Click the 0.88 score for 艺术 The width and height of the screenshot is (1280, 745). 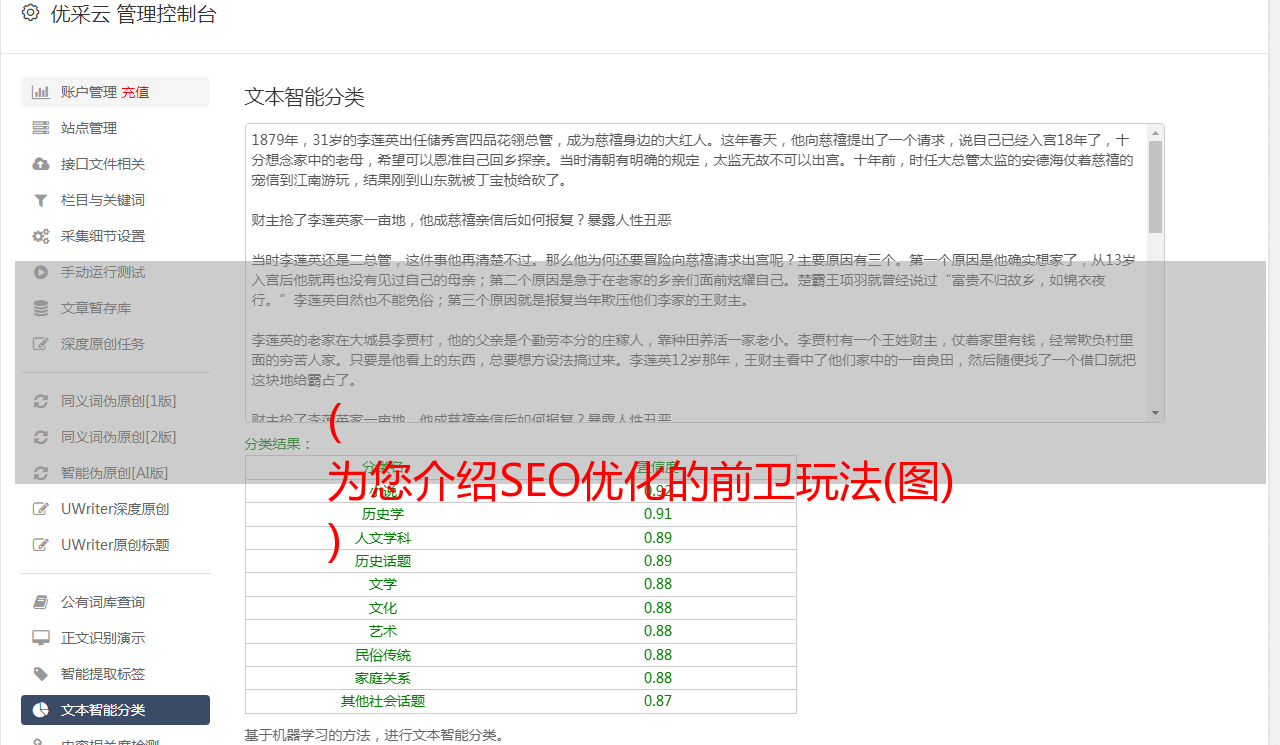coord(658,631)
